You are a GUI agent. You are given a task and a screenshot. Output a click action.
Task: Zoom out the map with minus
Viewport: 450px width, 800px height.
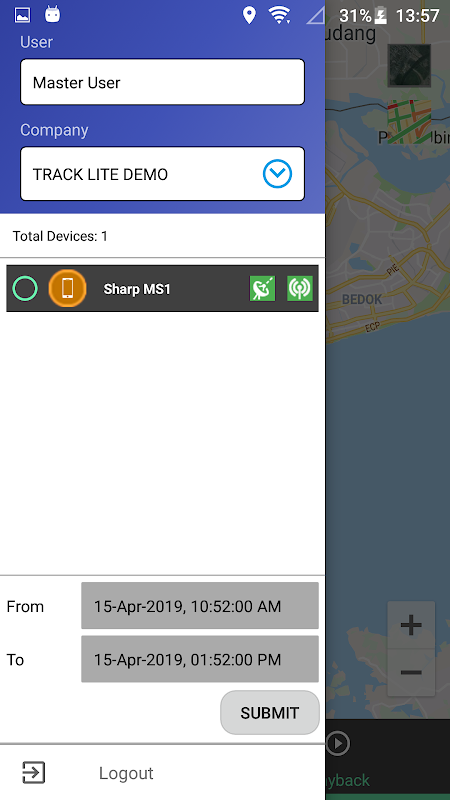point(411,672)
